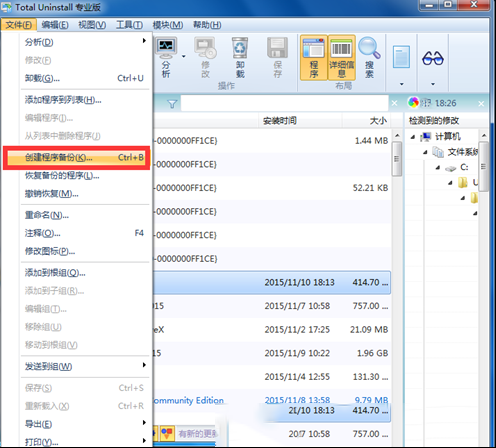
Task: Open the Modules (模块) menu
Action: point(168,25)
